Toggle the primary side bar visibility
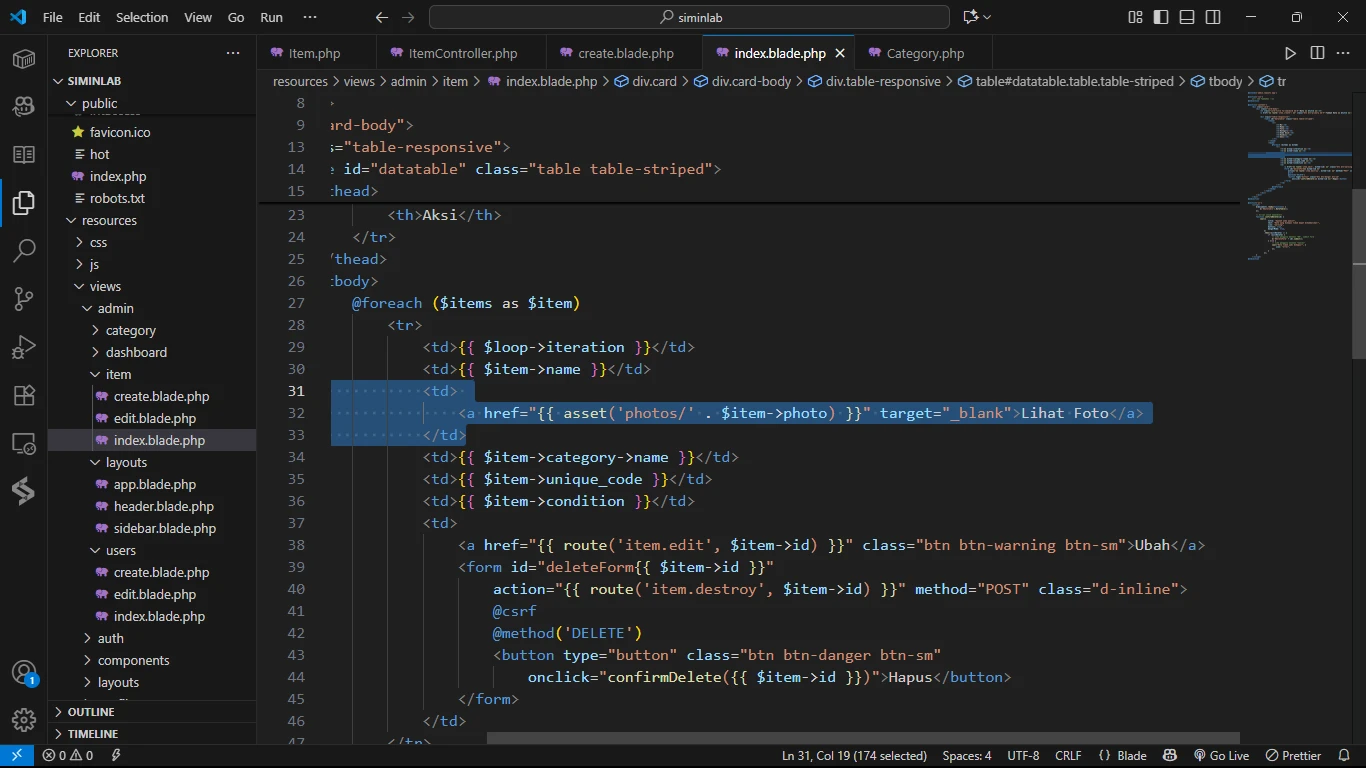 (1161, 17)
